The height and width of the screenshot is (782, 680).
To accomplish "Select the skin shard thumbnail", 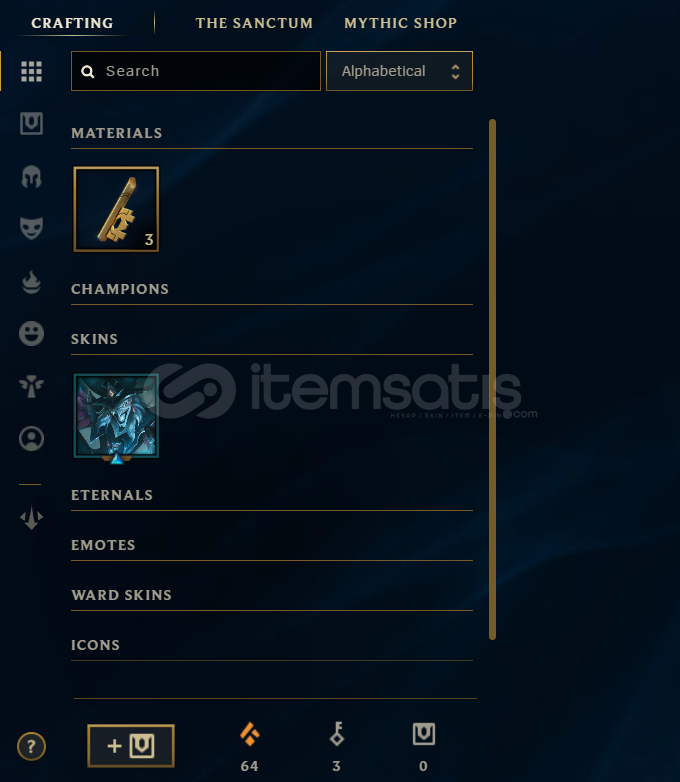I will point(116,416).
